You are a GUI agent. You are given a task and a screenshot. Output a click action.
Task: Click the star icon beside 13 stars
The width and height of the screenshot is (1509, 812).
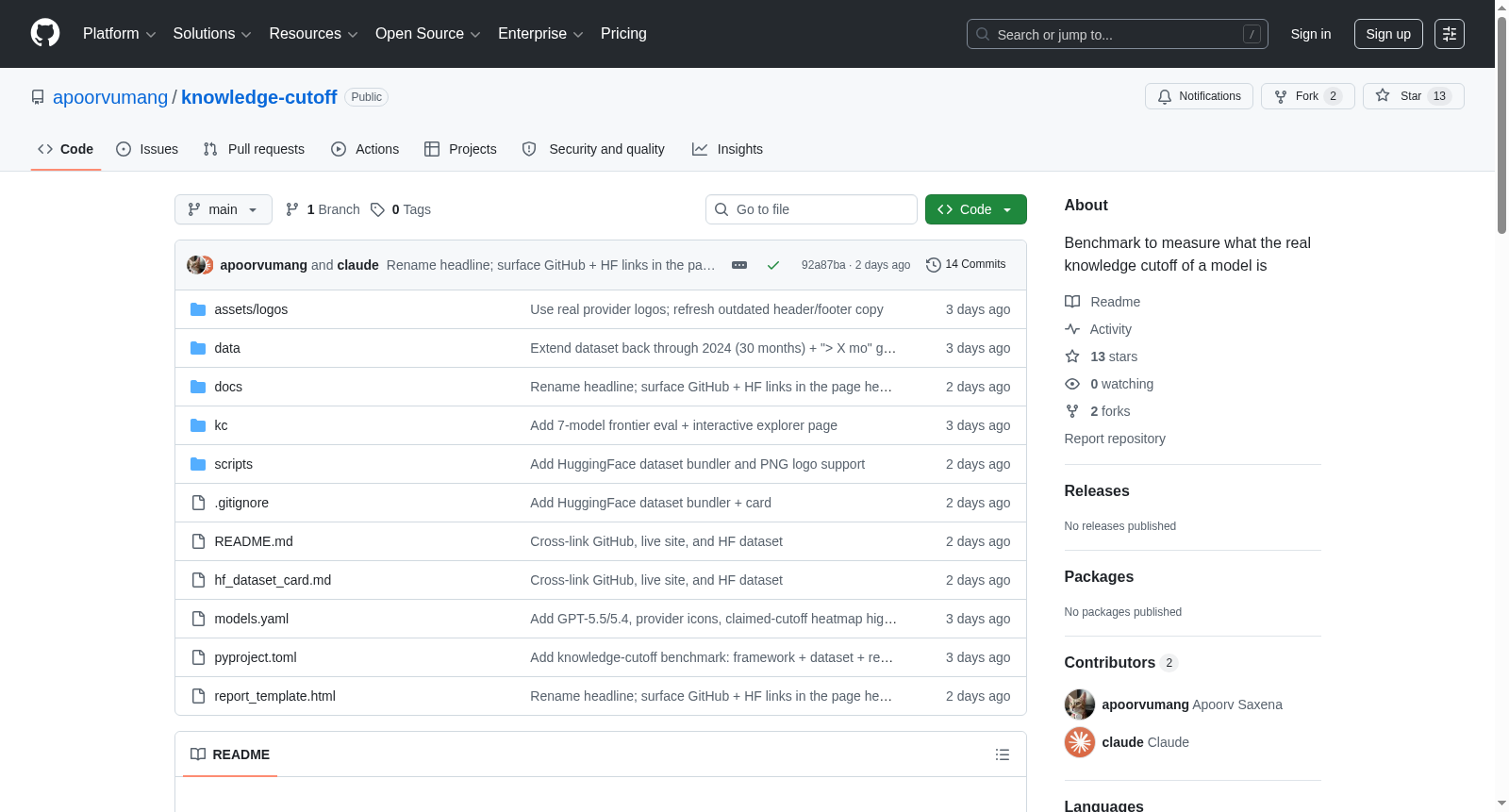pos(1072,356)
